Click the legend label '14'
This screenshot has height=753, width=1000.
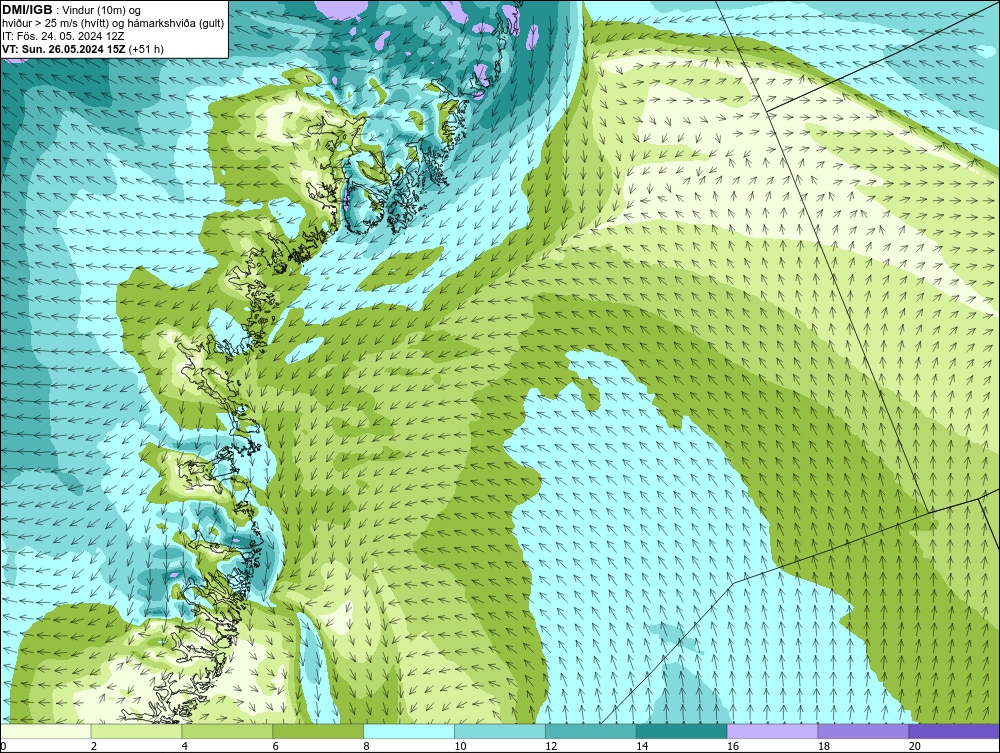click(x=642, y=746)
